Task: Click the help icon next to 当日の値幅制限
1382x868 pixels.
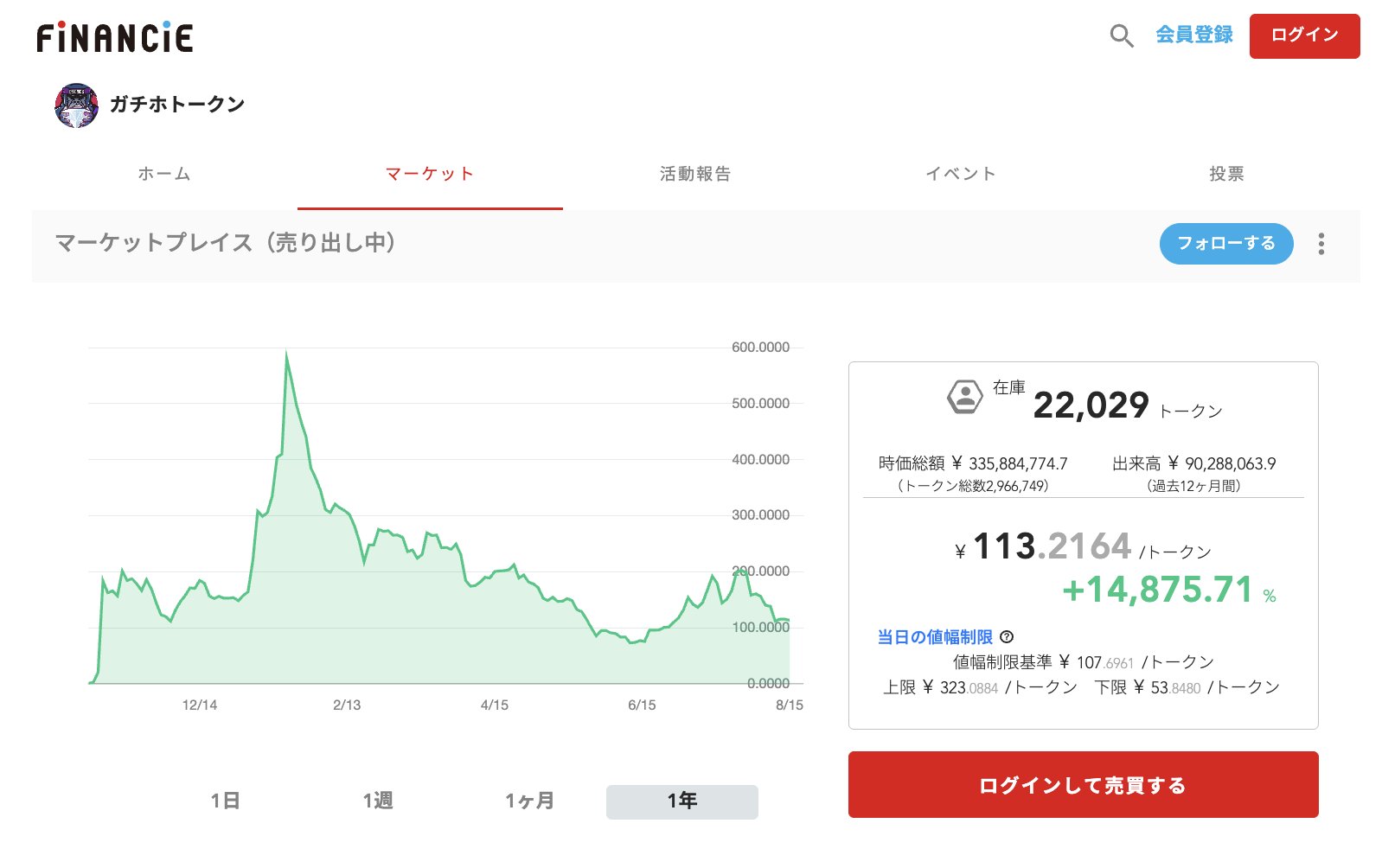Action: [1007, 637]
